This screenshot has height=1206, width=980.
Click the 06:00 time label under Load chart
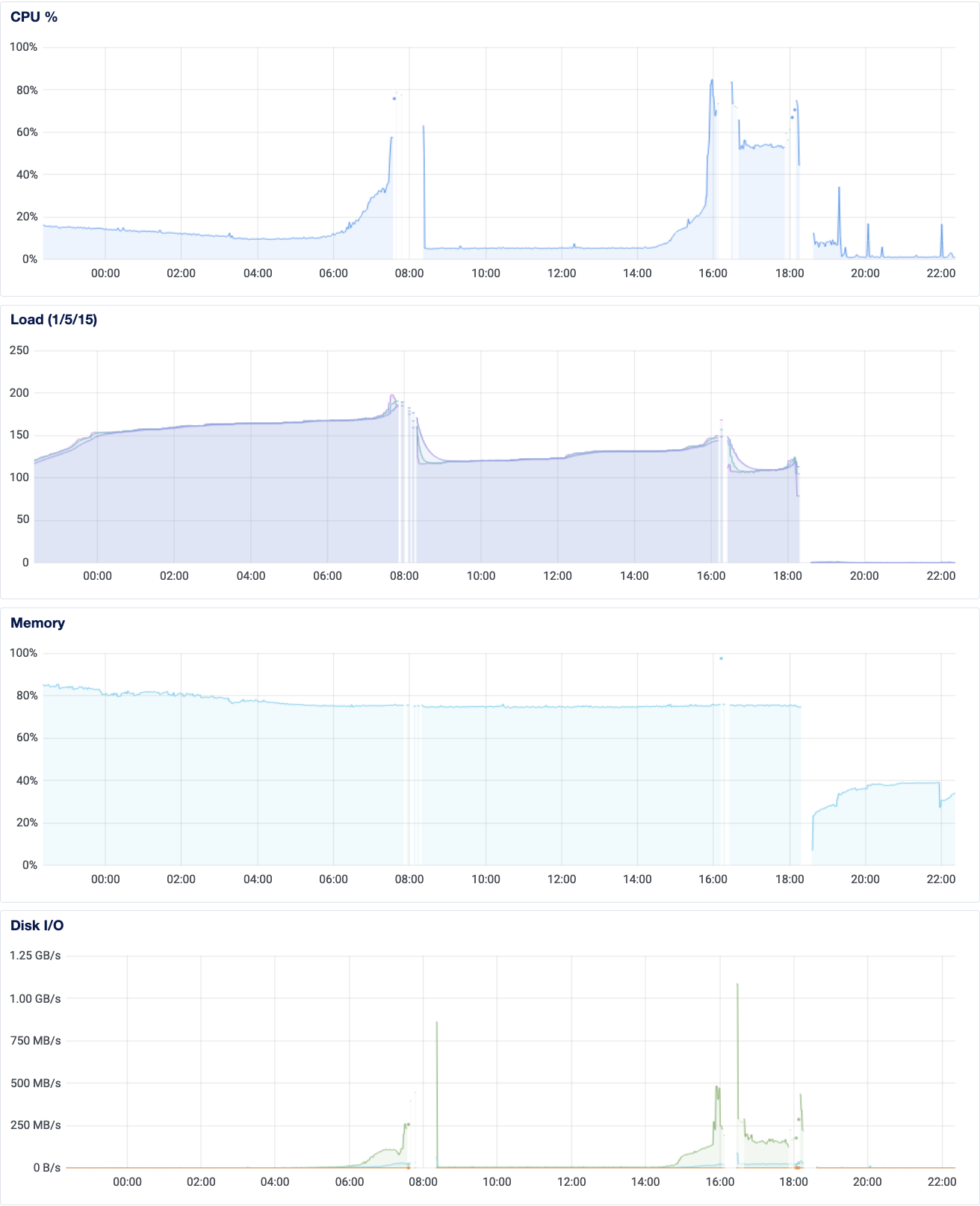[x=328, y=576]
